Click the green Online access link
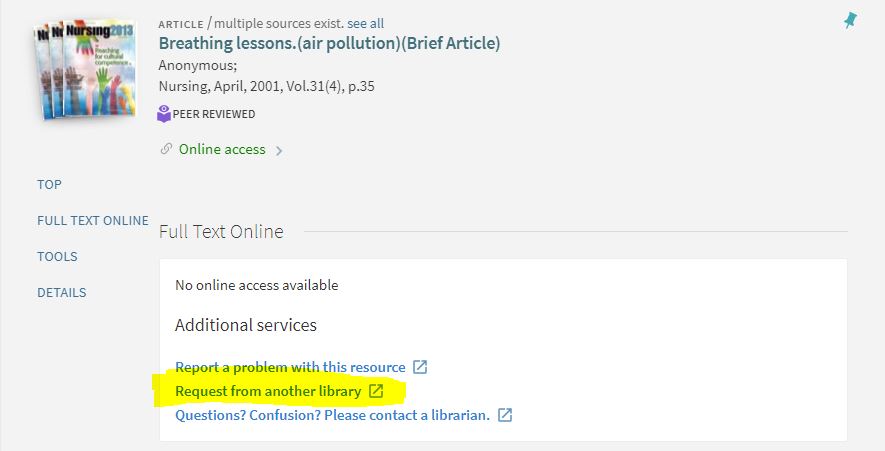 222,149
